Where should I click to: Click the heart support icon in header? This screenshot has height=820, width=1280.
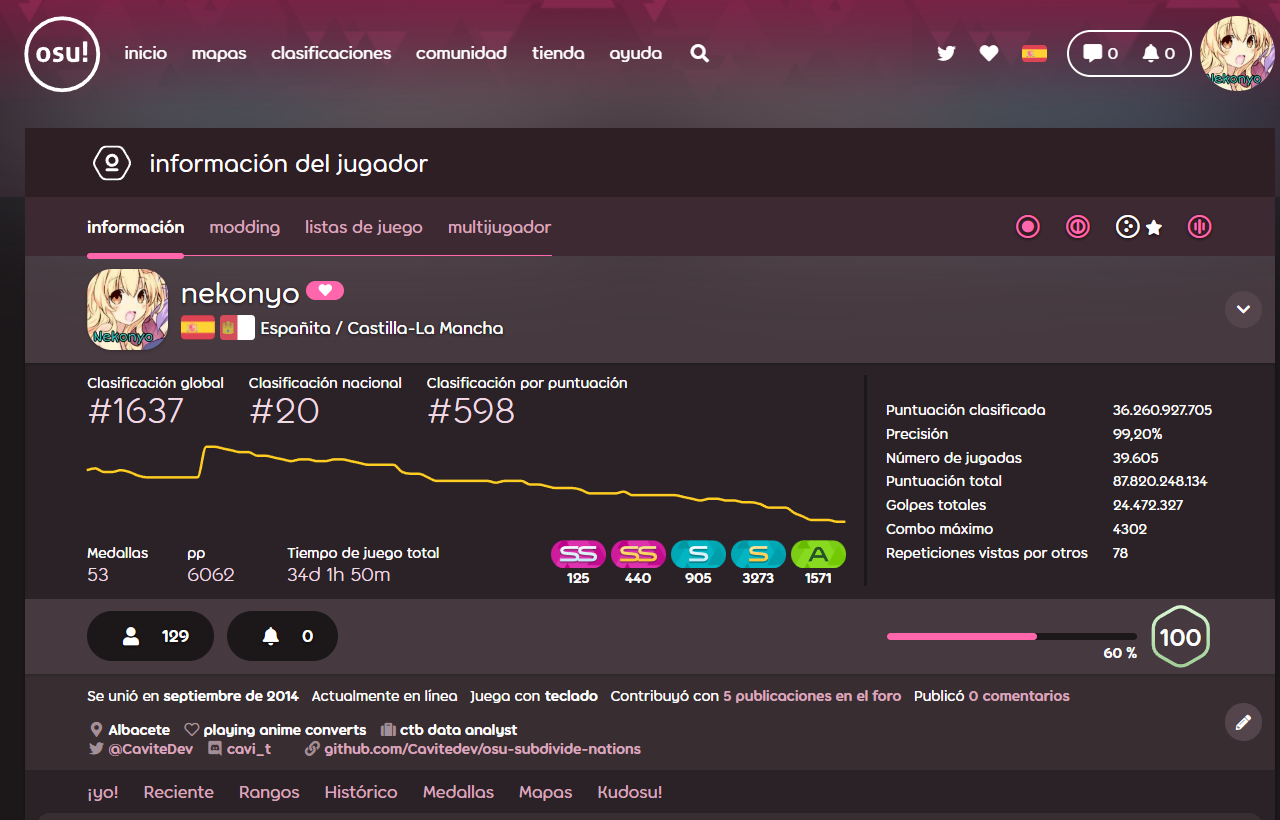989,54
